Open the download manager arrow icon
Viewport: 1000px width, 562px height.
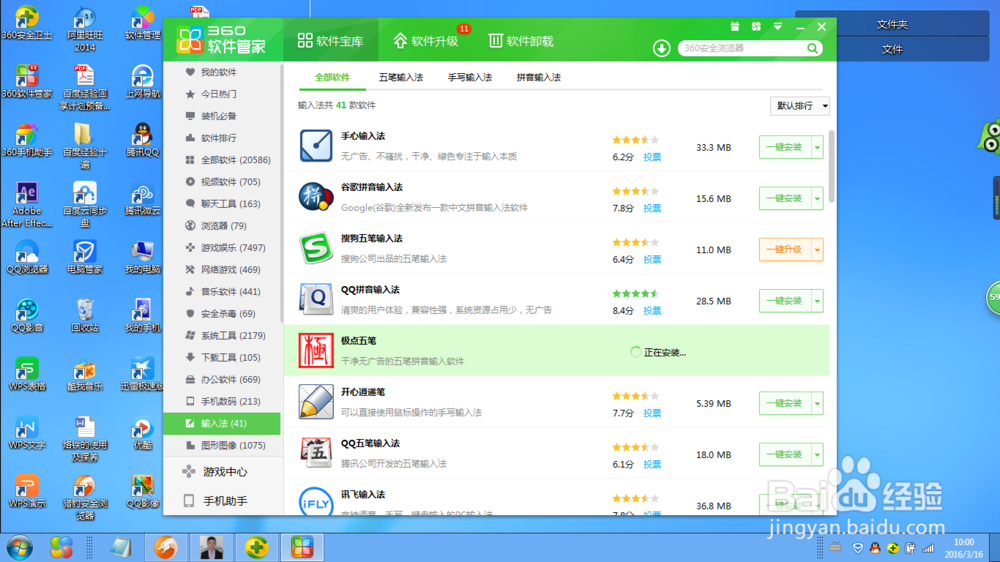point(661,48)
